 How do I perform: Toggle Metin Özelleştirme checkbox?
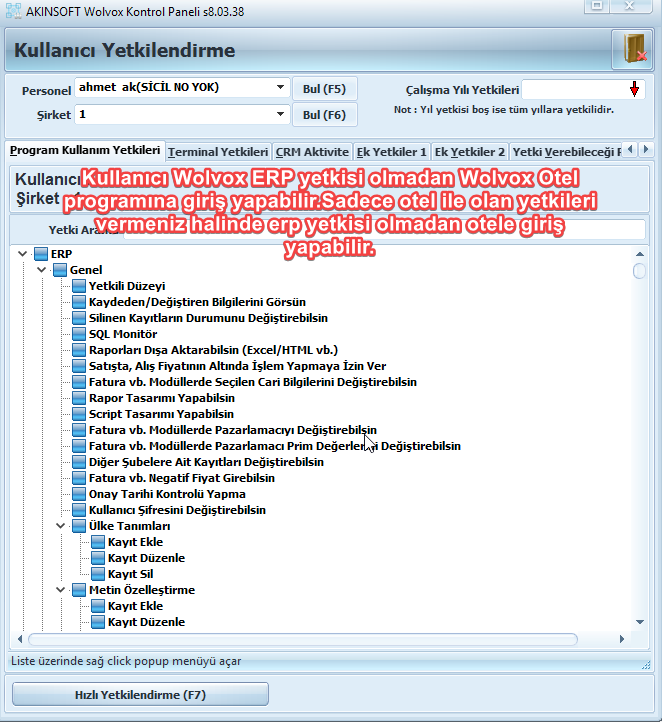click(x=79, y=590)
